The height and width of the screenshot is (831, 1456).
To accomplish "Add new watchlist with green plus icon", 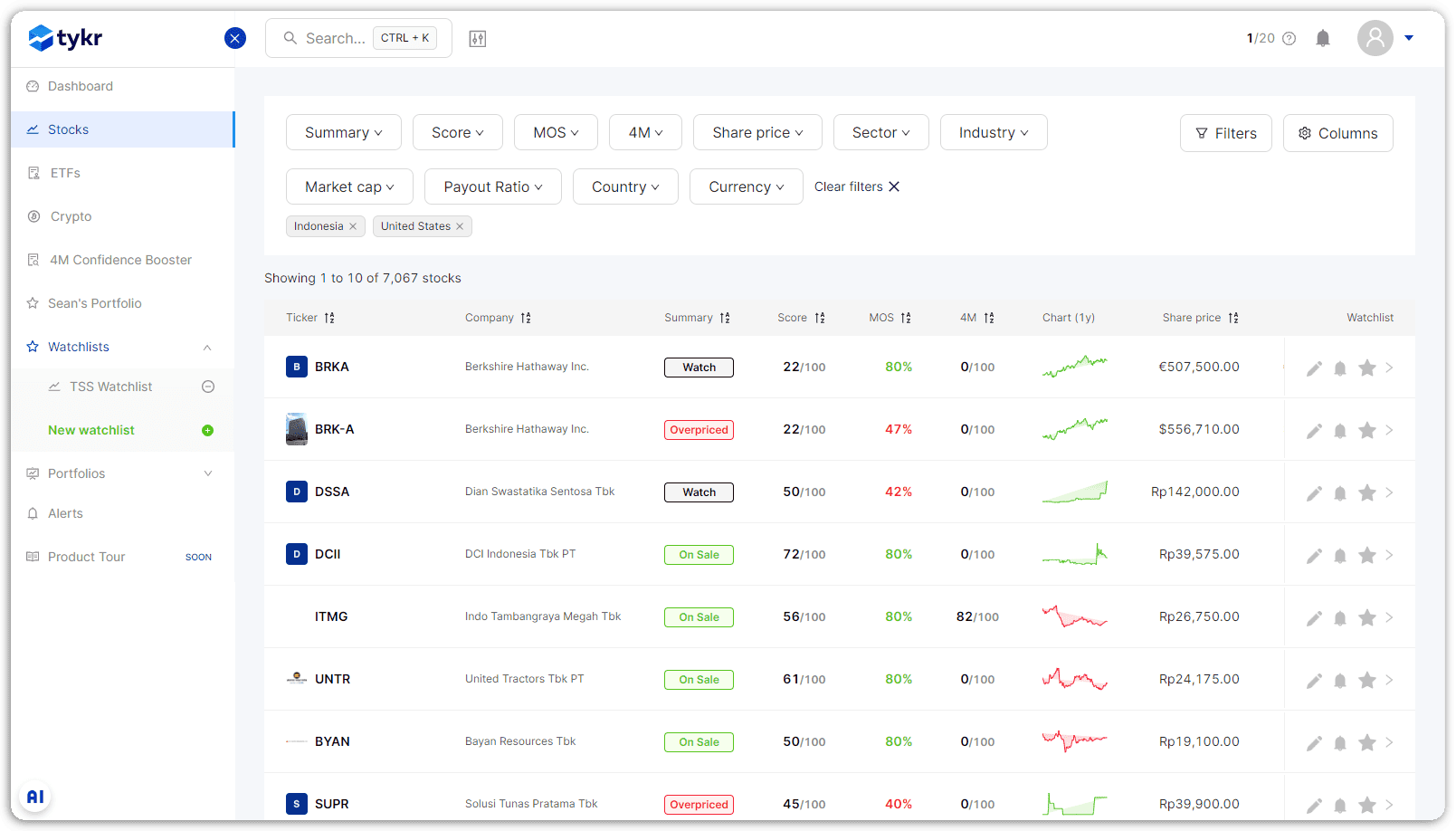I will coord(207,430).
